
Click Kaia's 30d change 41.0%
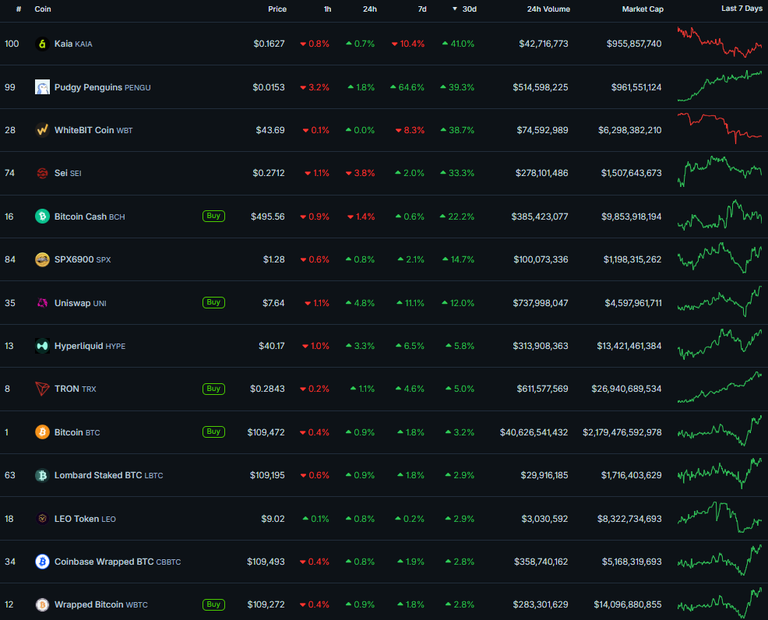[x=458, y=44]
